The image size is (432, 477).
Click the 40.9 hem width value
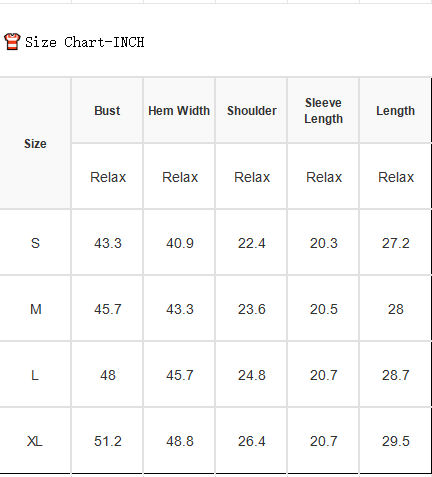[180, 243]
